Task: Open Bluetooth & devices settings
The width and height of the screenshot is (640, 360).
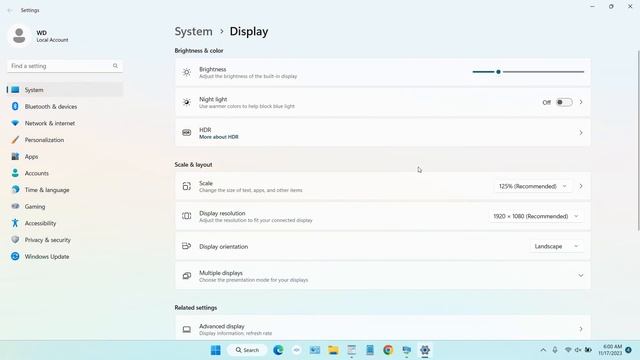Action: (x=64, y=107)
